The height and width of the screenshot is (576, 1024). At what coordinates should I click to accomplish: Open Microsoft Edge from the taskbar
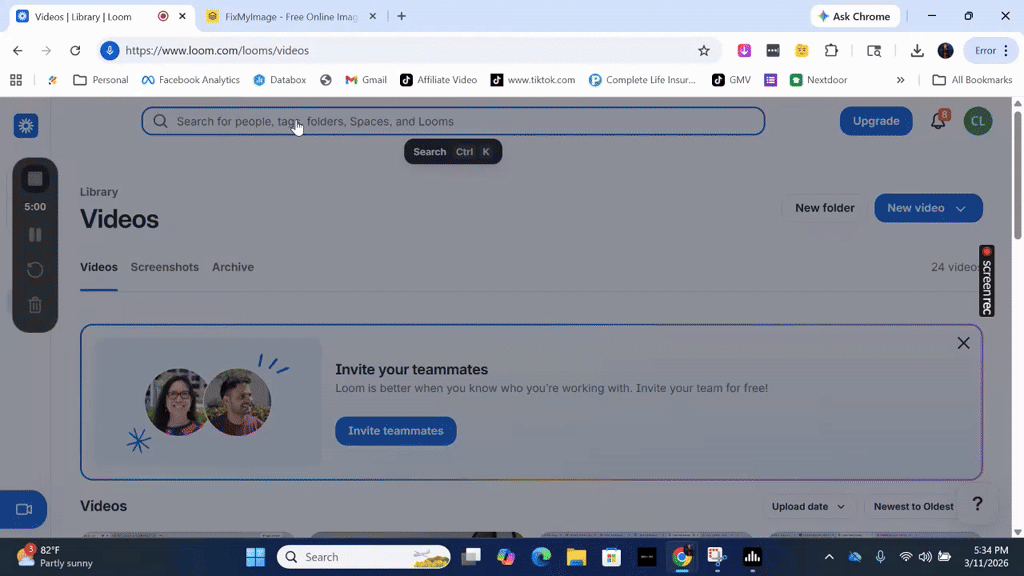[541, 557]
